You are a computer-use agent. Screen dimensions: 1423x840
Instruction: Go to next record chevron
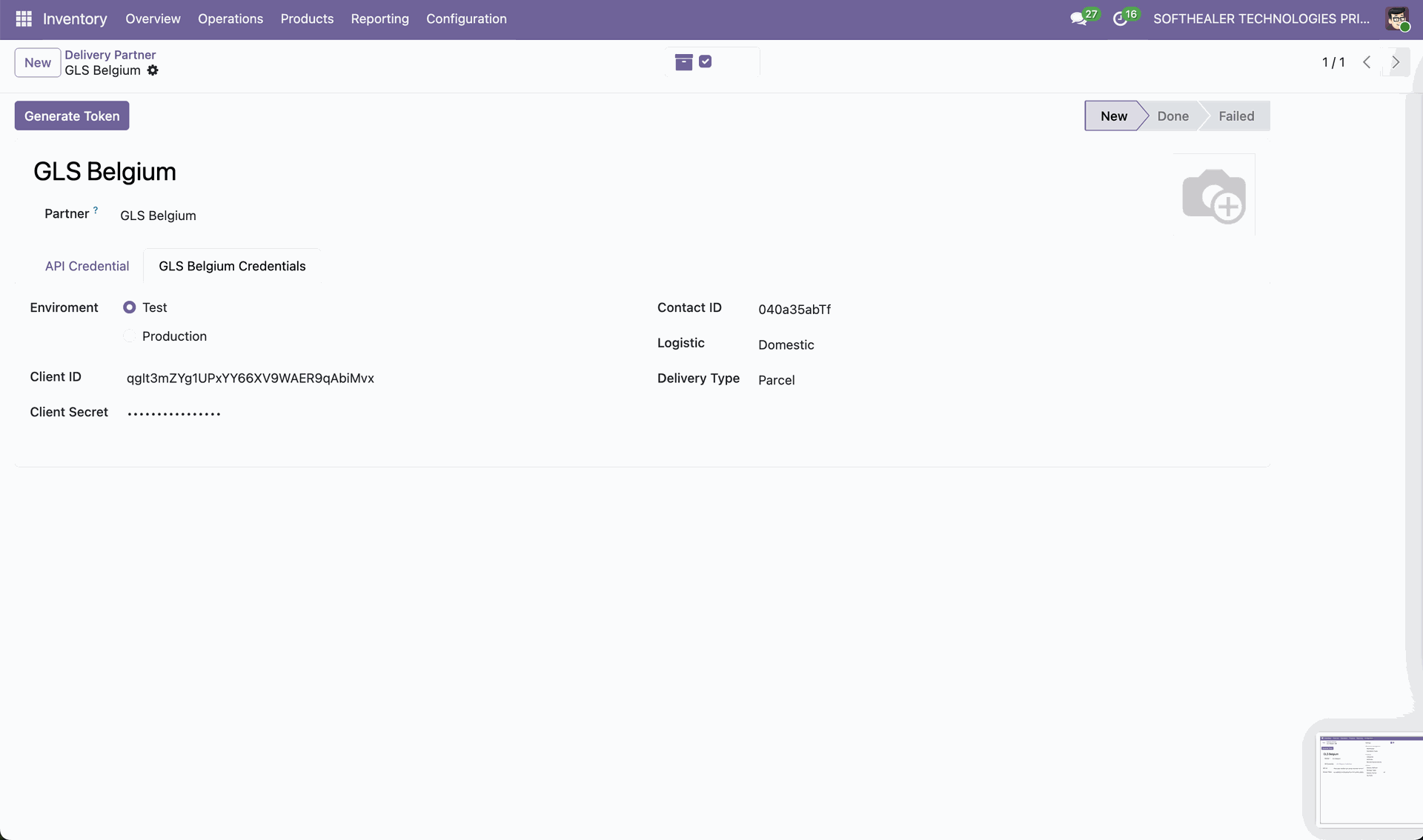point(1396,62)
